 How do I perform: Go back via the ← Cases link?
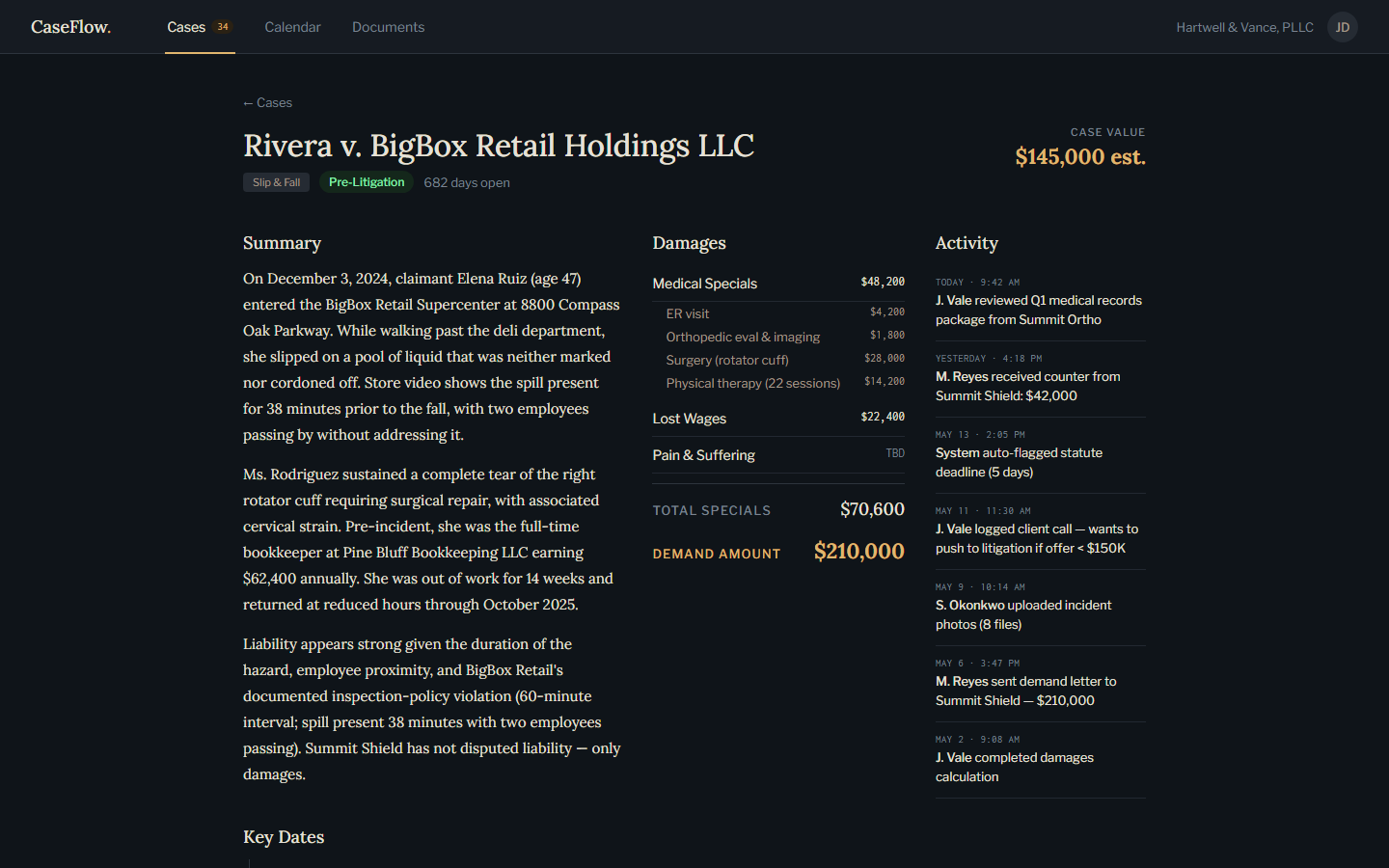267,102
